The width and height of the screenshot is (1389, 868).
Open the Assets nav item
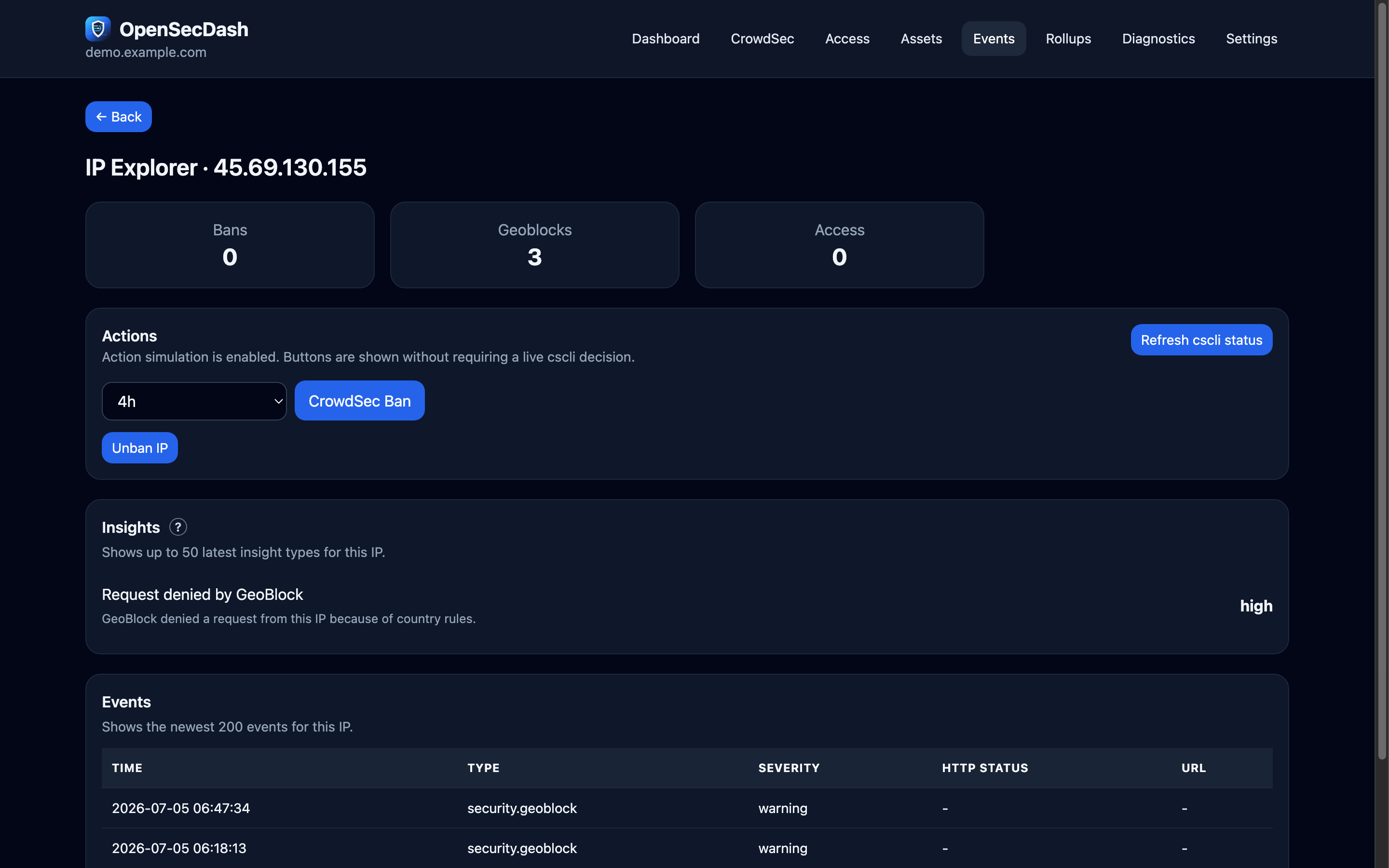(x=921, y=39)
